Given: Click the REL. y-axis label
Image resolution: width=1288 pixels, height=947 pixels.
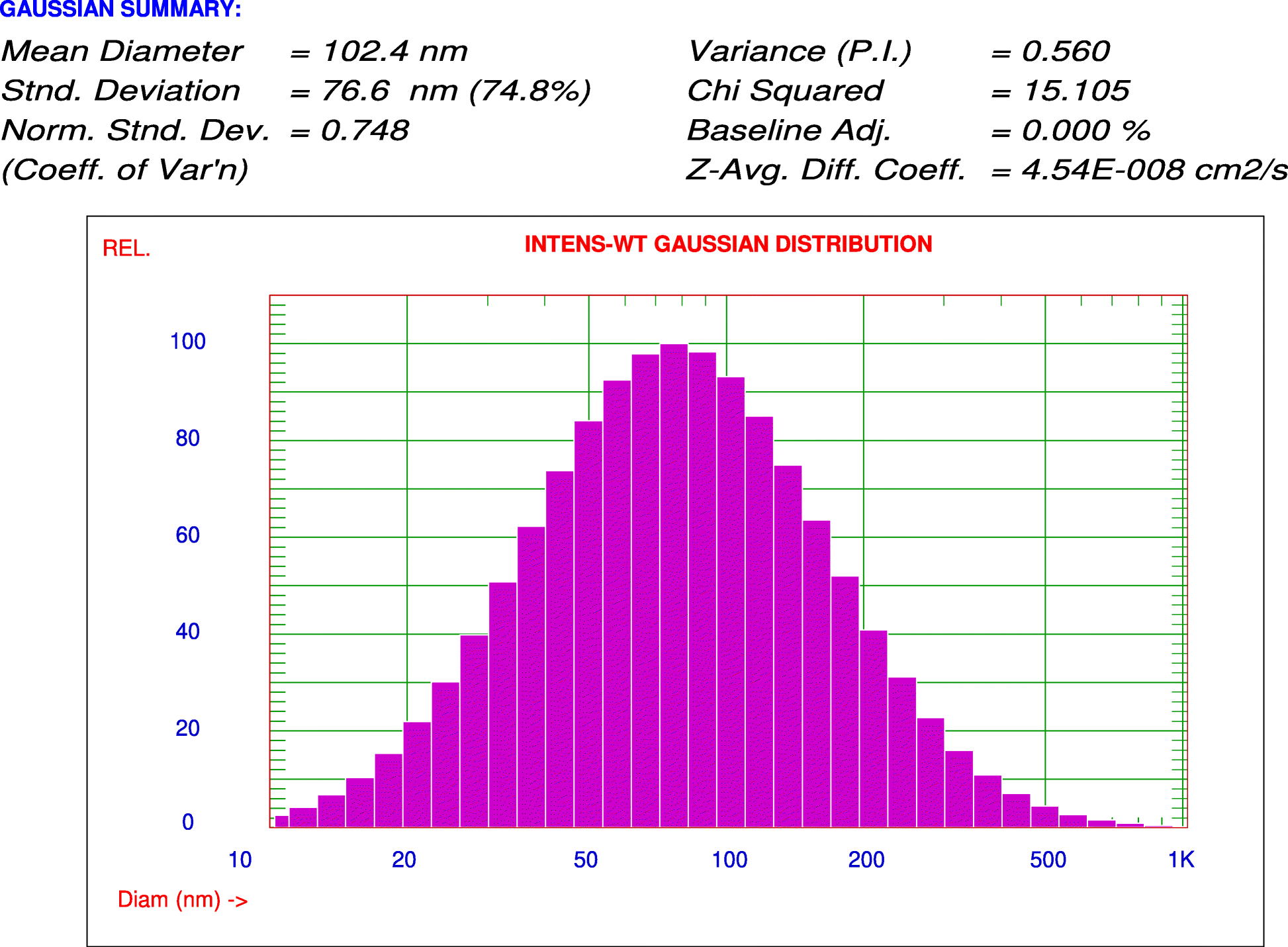Looking at the screenshot, I should (126, 249).
